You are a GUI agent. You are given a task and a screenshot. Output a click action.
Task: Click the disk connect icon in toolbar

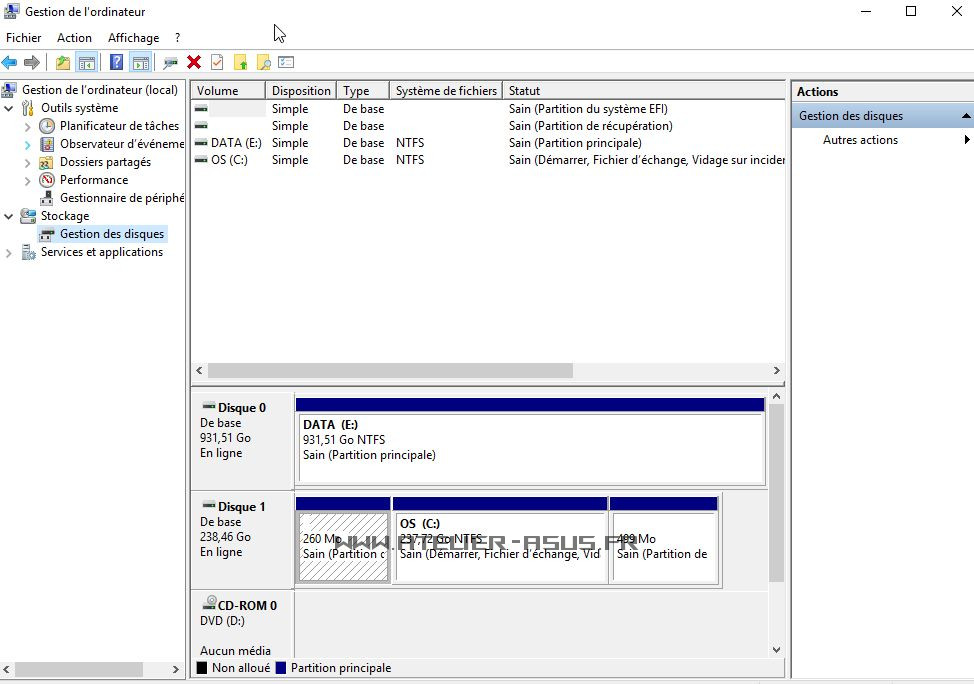pos(170,63)
